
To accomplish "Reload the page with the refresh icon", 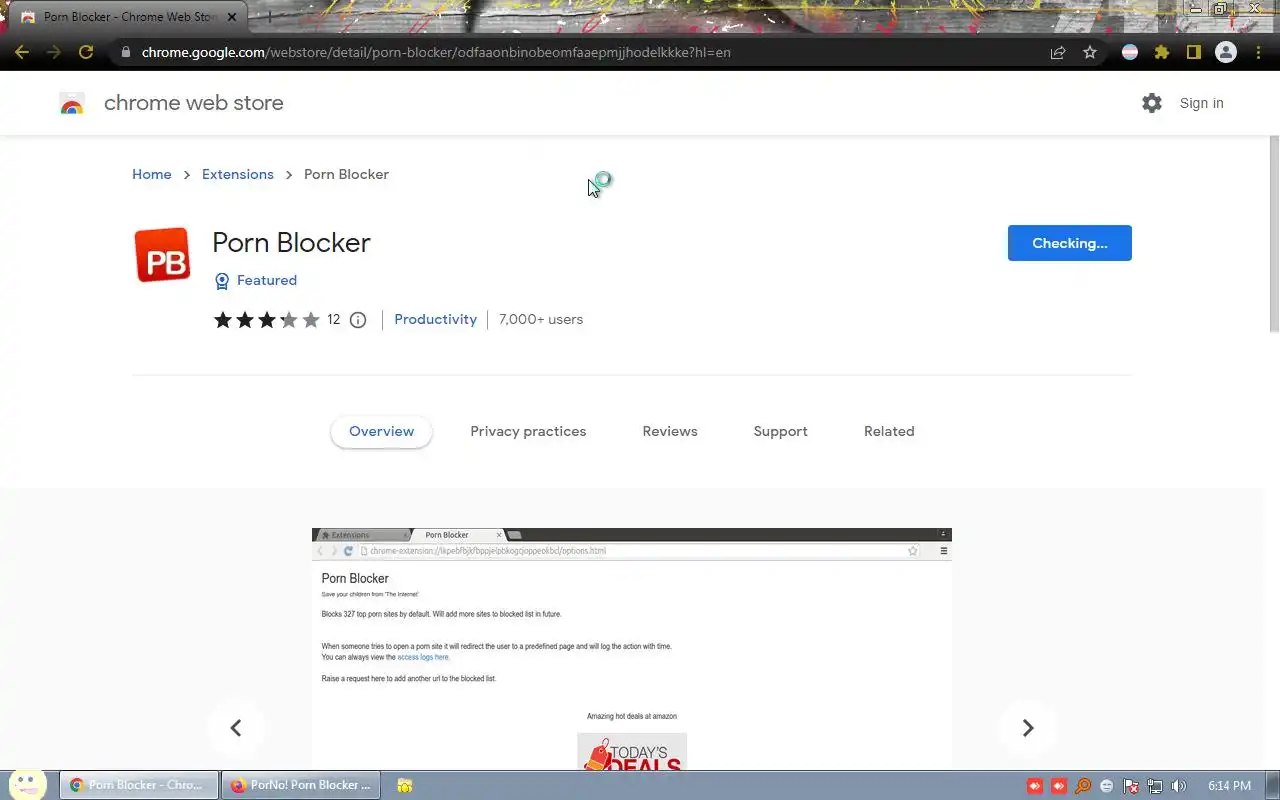I will pos(86,52).
